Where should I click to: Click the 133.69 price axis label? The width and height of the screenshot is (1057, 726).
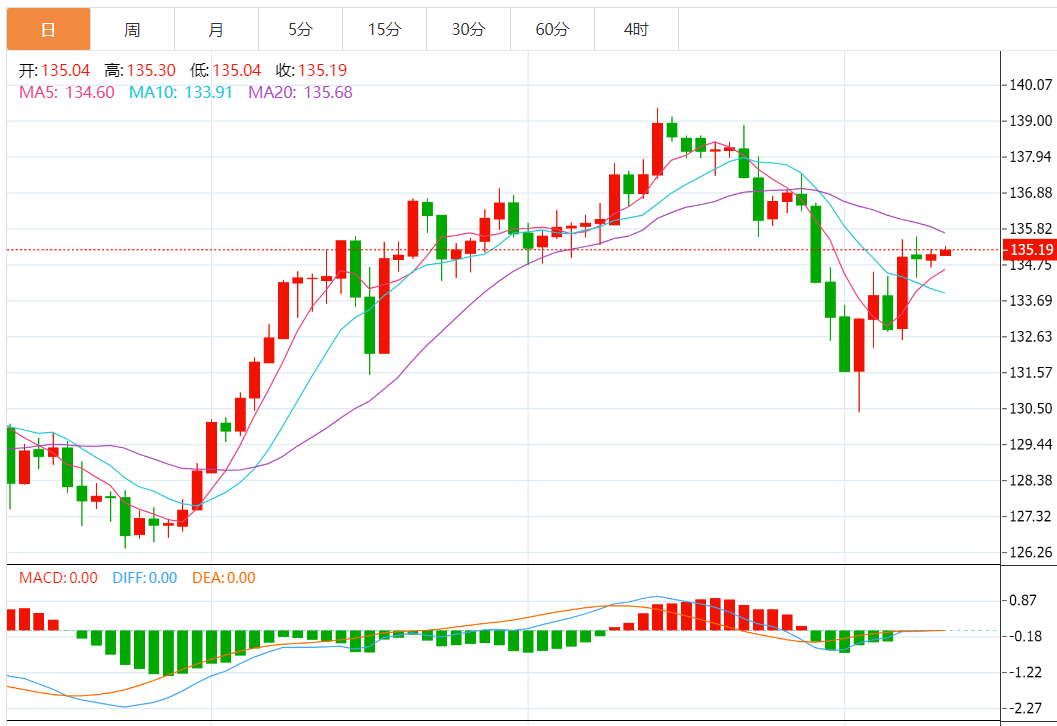[x=1031, y=301]
